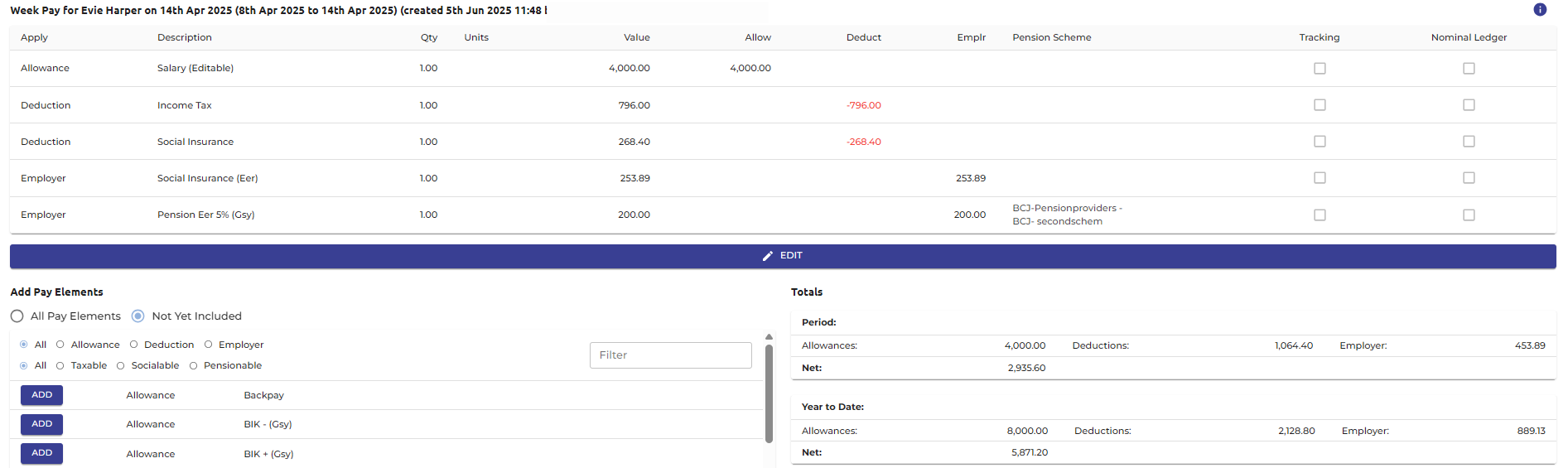Click the Salary (Editable) description cell
The width and height of the screenshot is (1568, 468).
tap(195, 68)
